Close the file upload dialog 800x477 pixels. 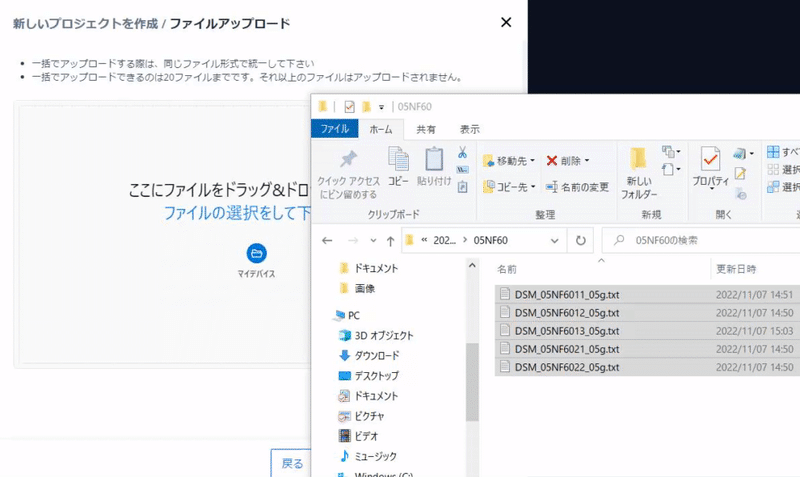point(506,22)
